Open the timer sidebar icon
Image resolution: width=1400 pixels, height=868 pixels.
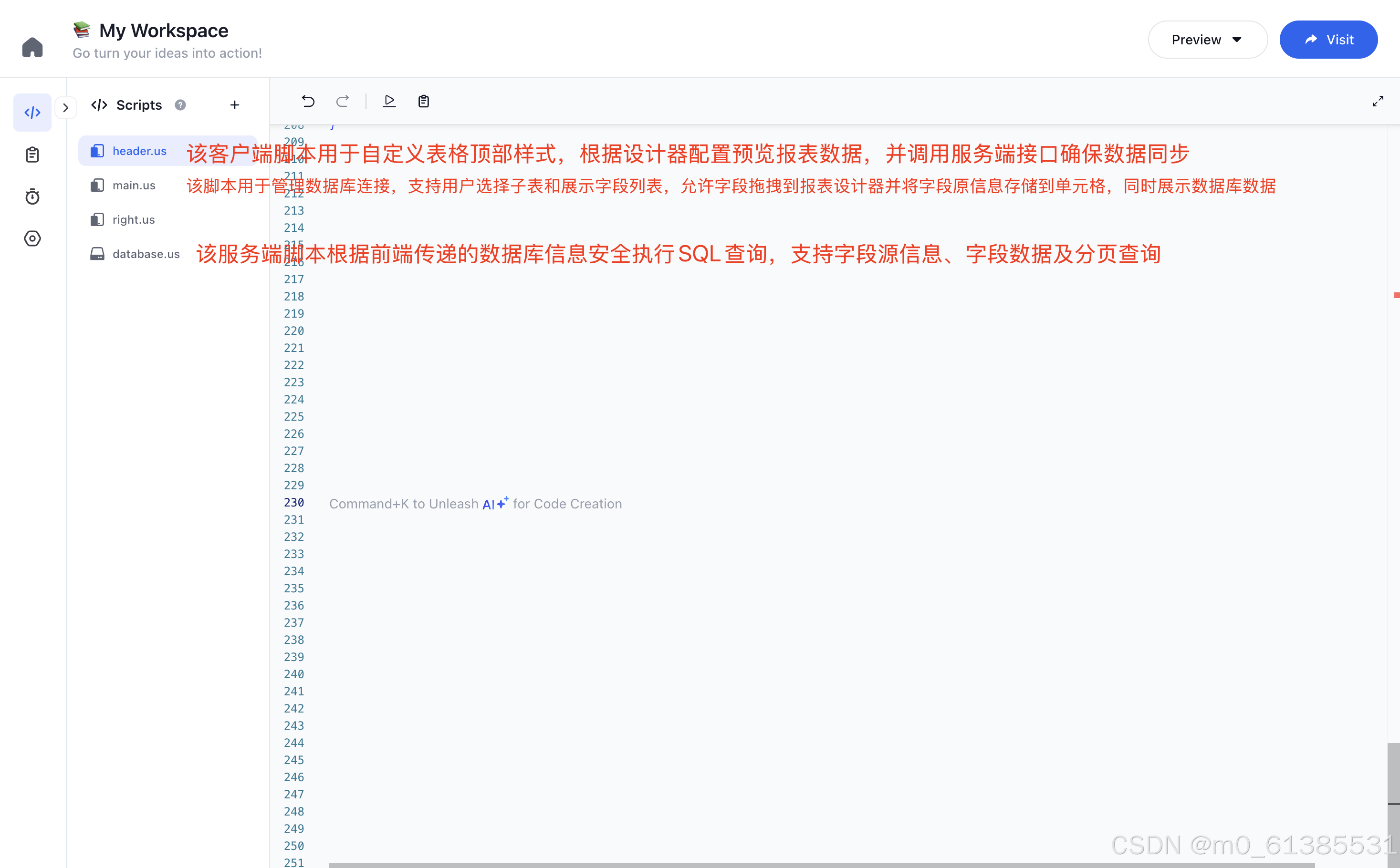[32, 197]
